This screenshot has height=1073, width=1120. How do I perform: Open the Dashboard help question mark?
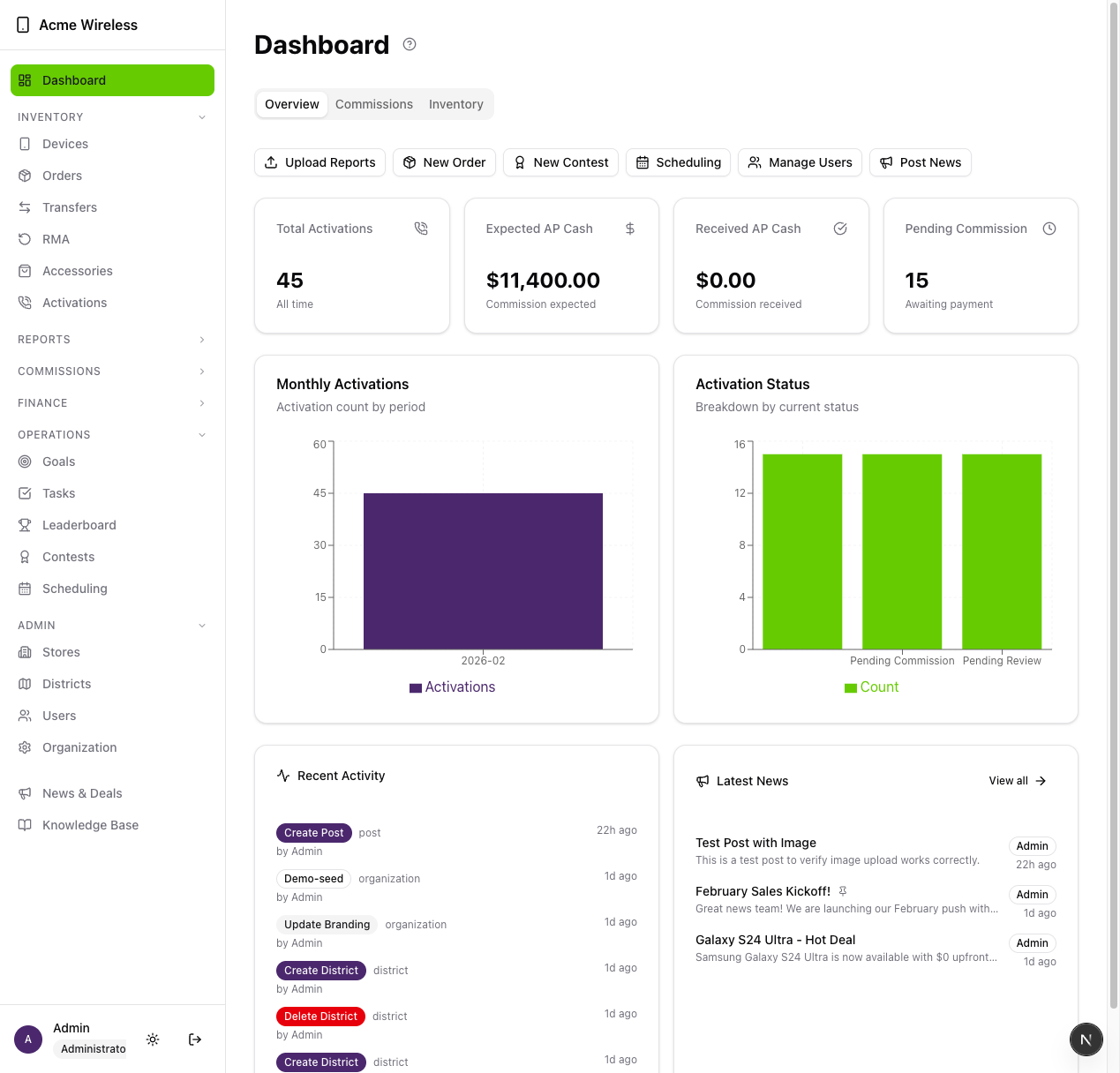(x=409, y=44)
